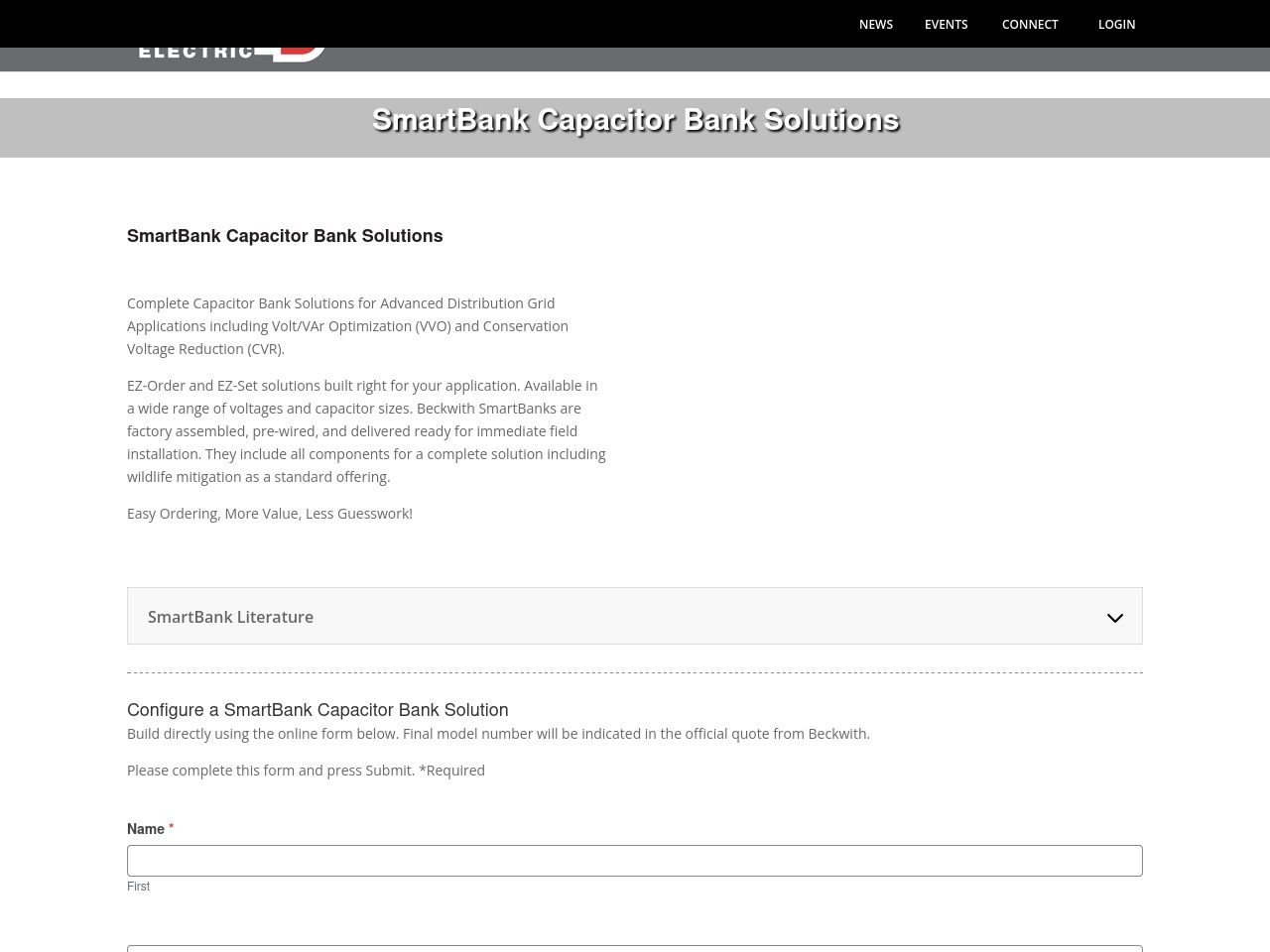Screen dimensions: 1270x952
Task: Focus the First Name input field
Action: coord(635,861)
